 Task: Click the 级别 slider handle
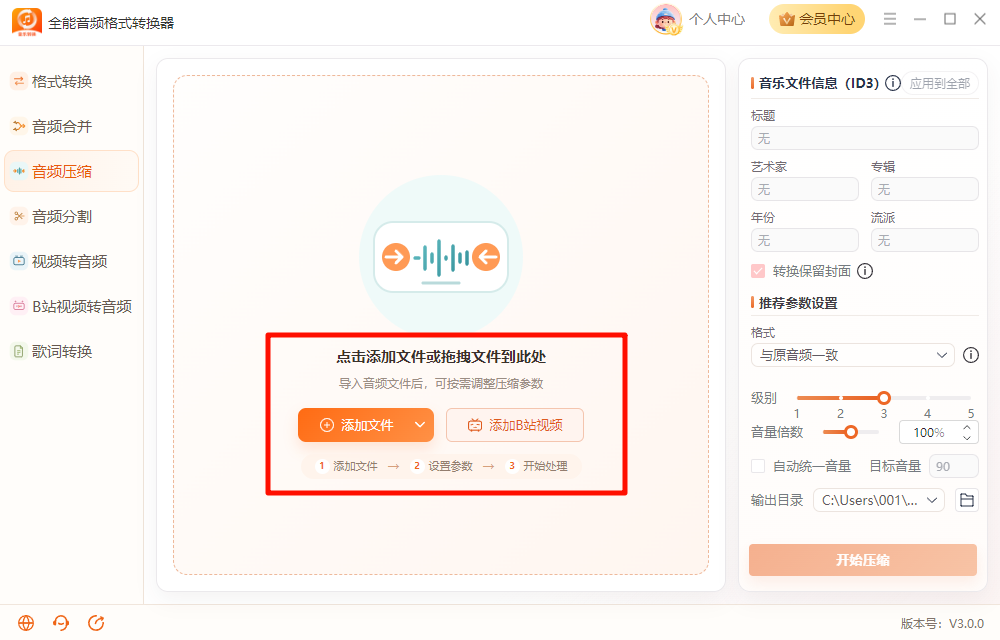click(x=884, y=398)
